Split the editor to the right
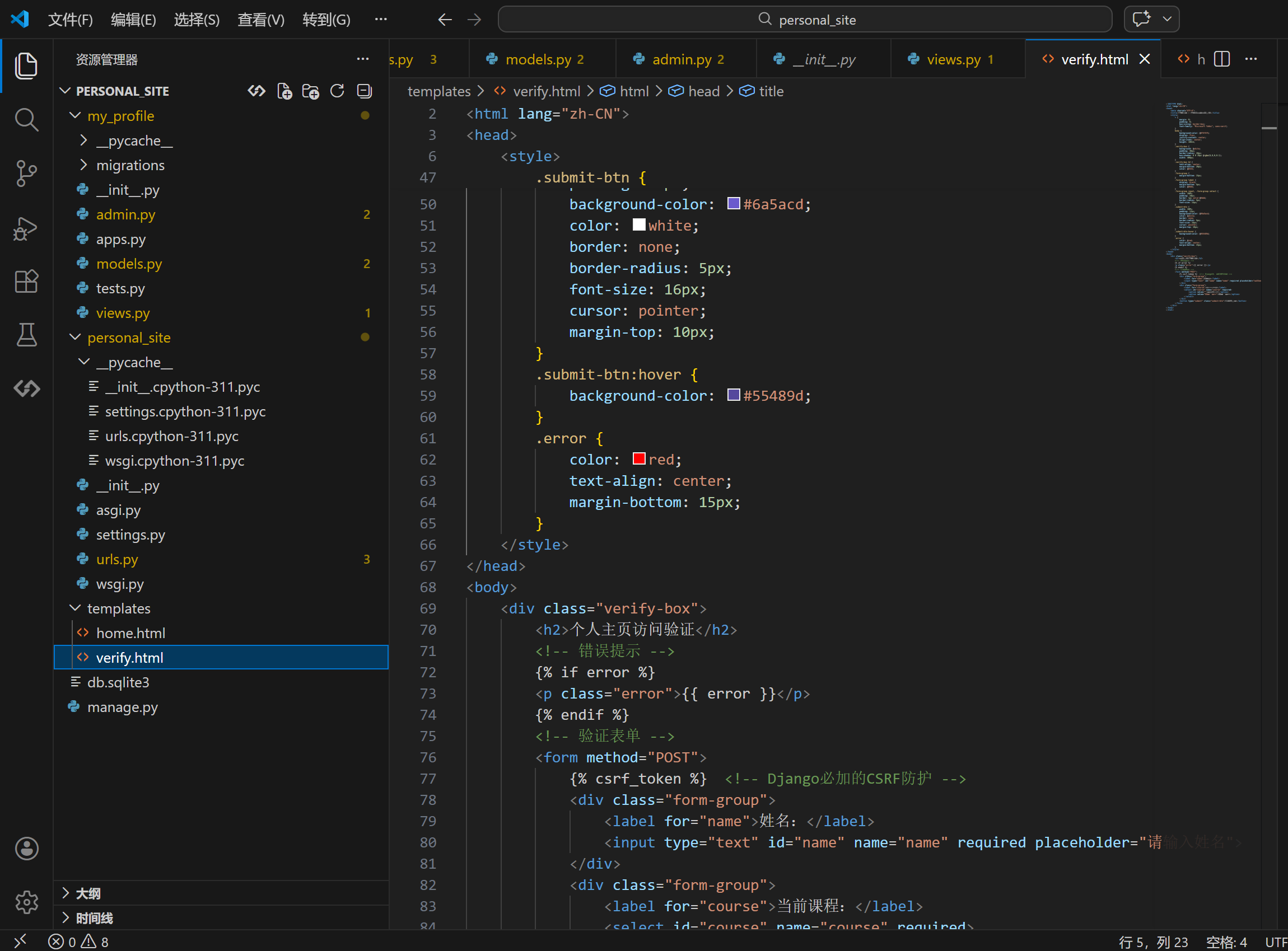1288x951 pixels. coord(1222,59)
